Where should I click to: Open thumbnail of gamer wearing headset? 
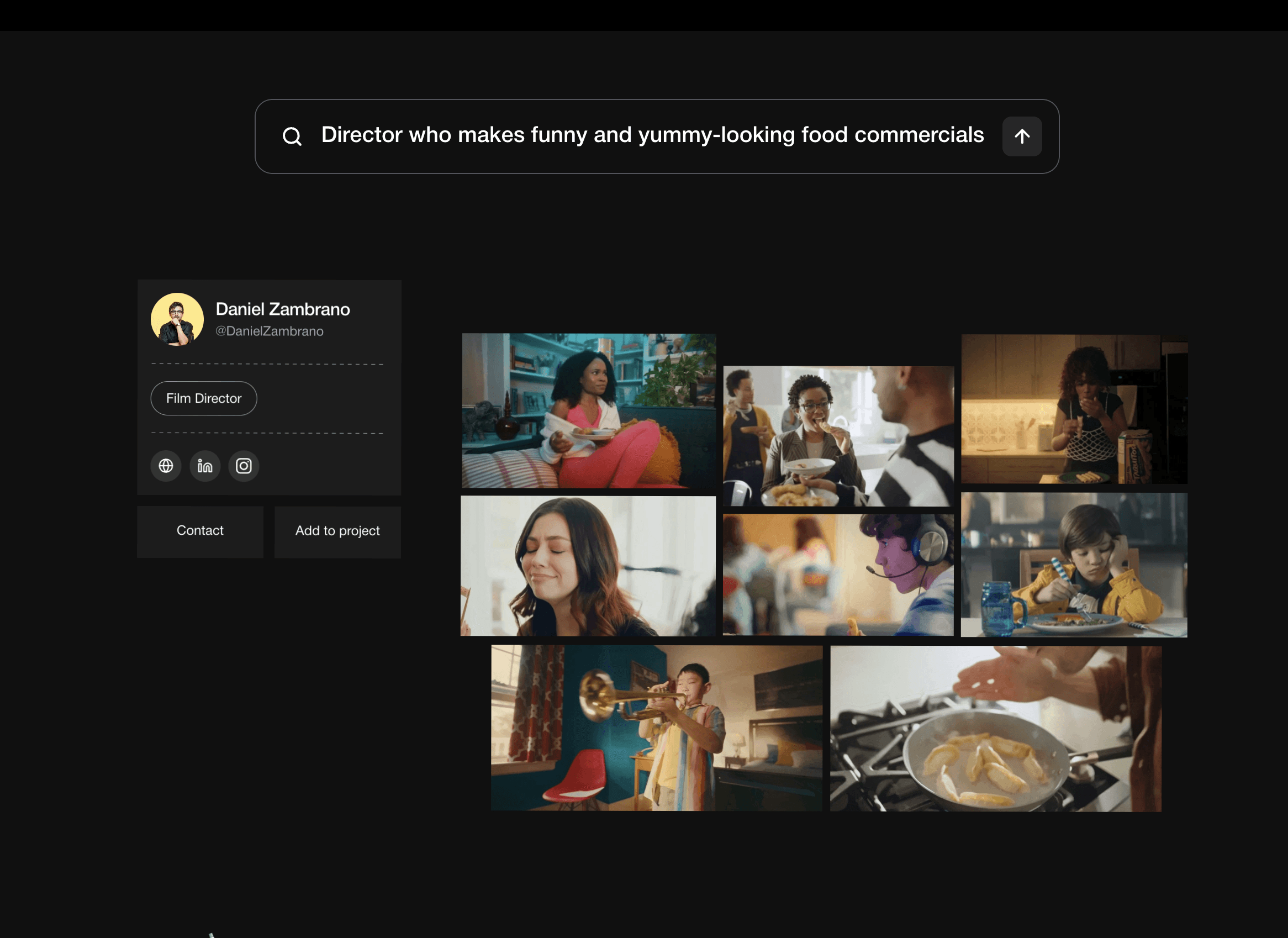[838, 575]
